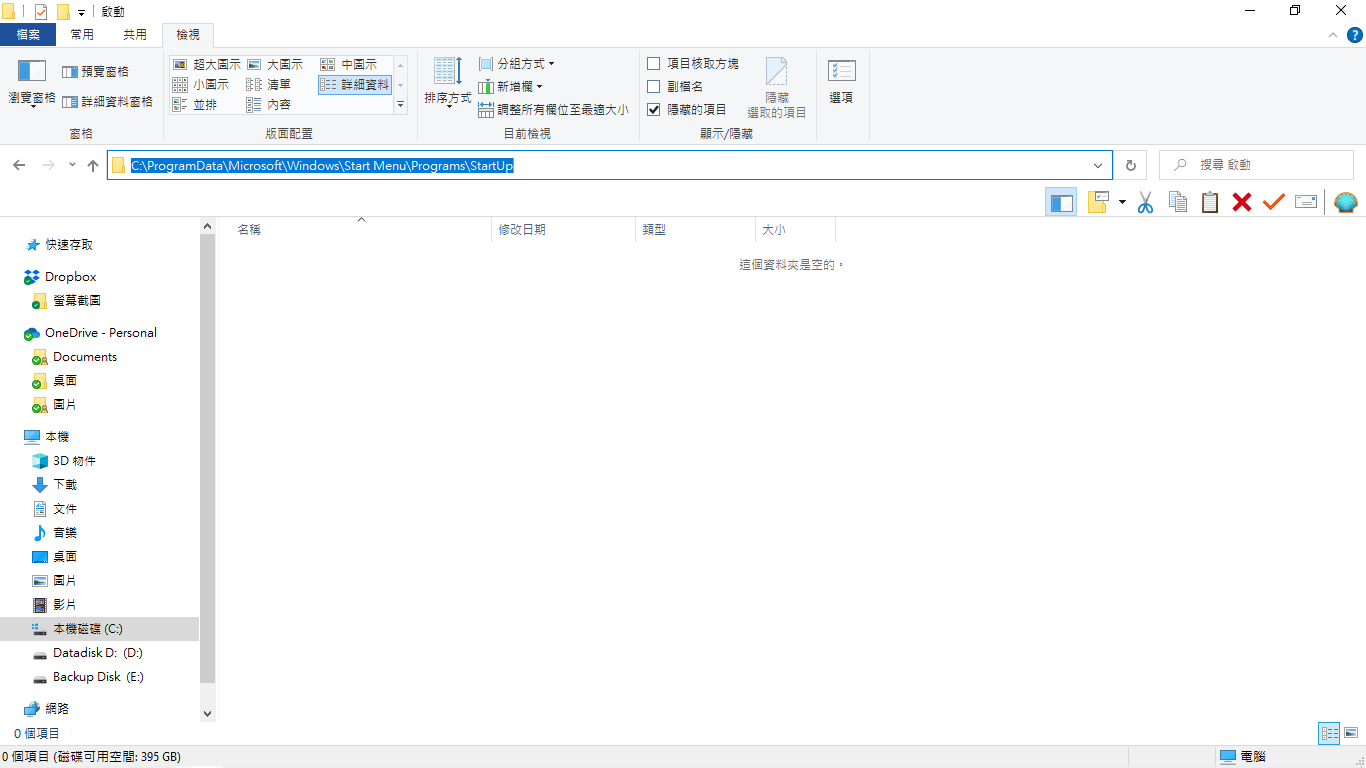The height and width of the screenshot is (768, 1366).
Task: Refresh the StartUp folder view
Action: click(1131, 165)
